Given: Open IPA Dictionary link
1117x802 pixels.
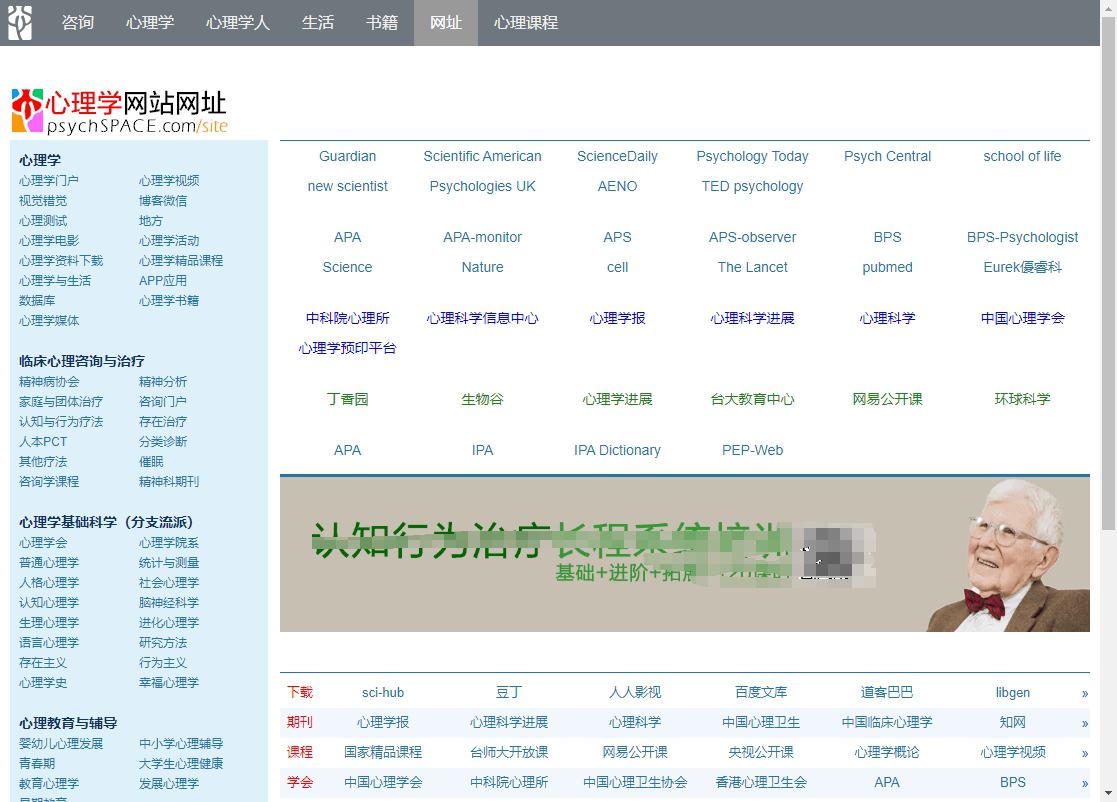Looking at the screenshot, I should (618, 450).
